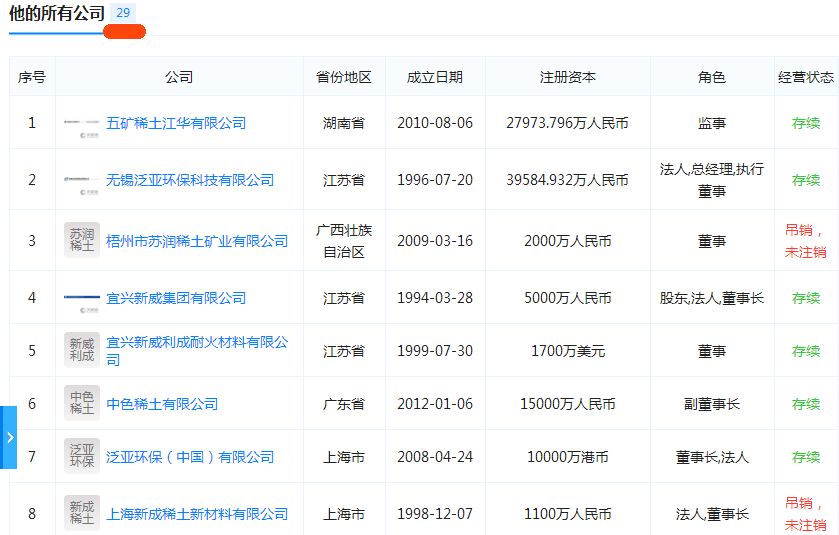Click the 成立日期 column header
The image size is (839, 535).
[435, 77]
